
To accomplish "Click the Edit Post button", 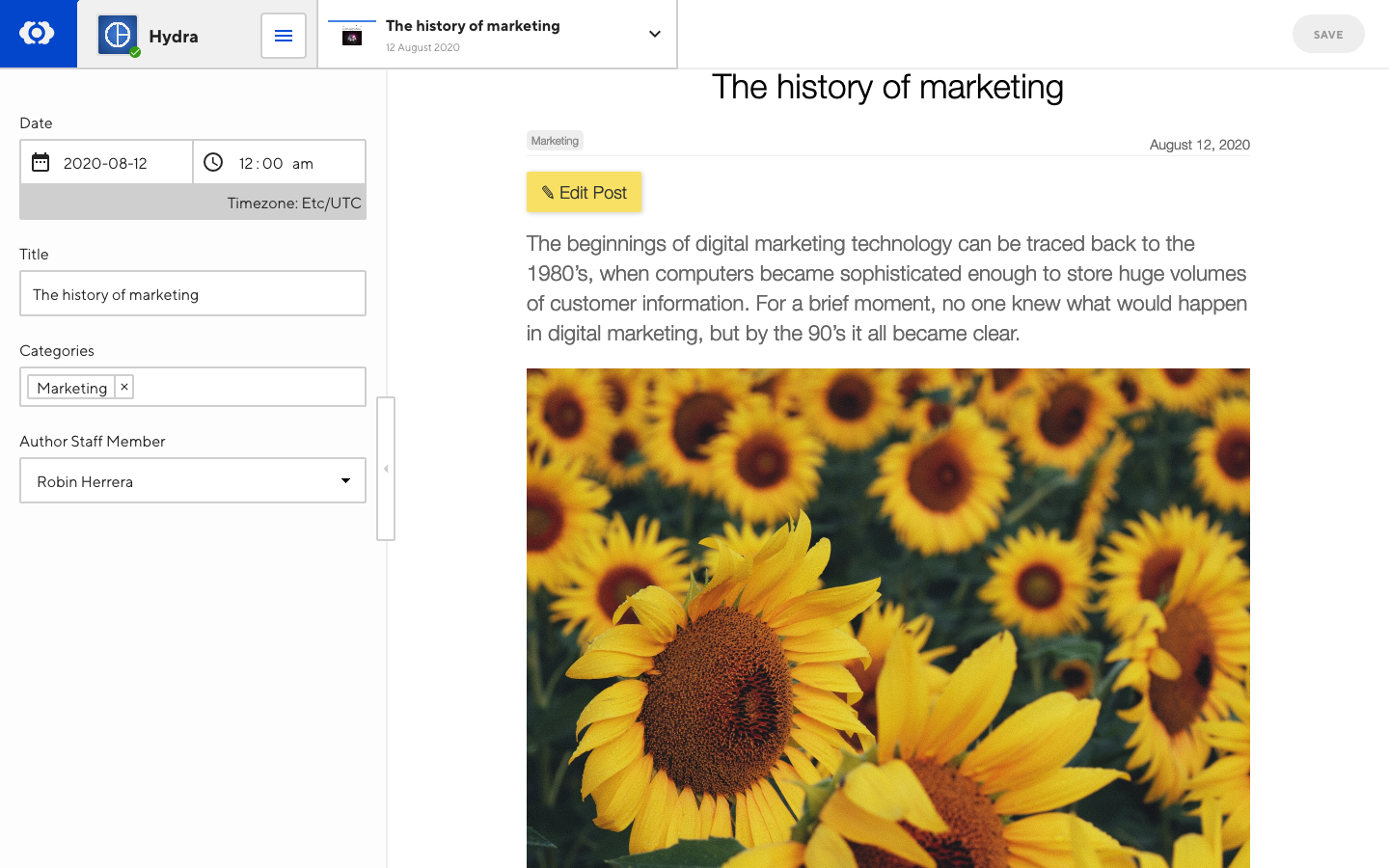I will [x=585, y=192].
